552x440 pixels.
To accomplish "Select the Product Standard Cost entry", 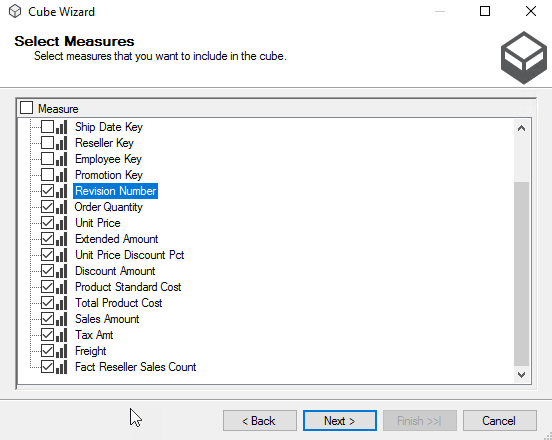I will (128, 287).
